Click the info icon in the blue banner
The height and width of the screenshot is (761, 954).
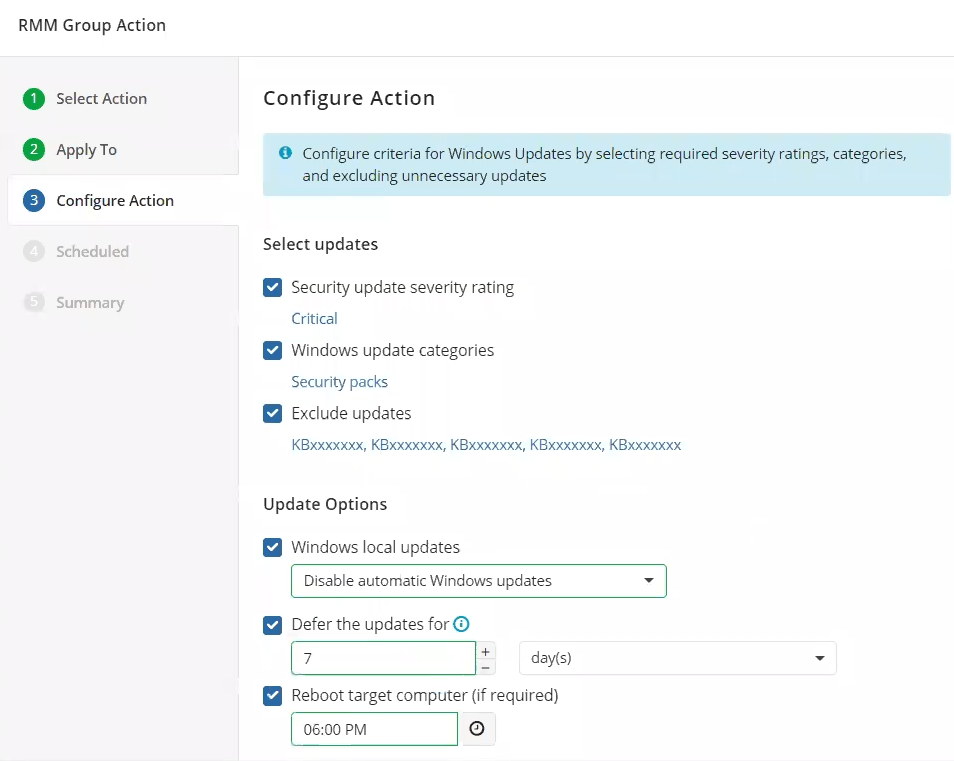coord(285,153)
